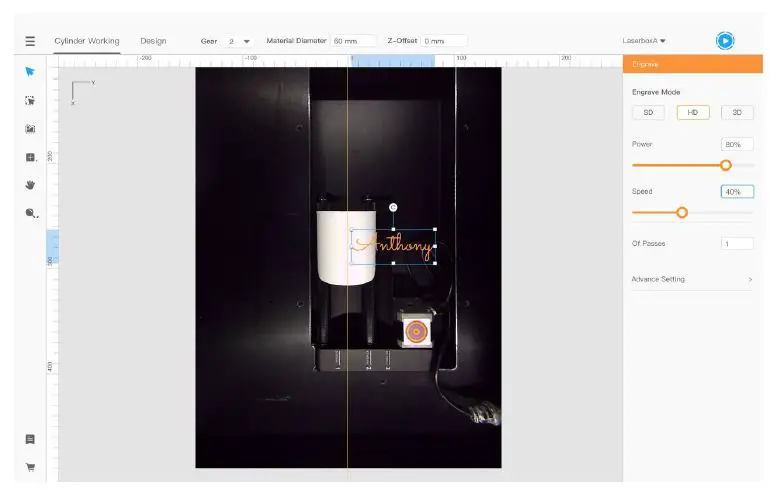This screenshot has height=490, width=781.
Task: Open the messages icon in sidebar
Action: [x=30, y=439]
